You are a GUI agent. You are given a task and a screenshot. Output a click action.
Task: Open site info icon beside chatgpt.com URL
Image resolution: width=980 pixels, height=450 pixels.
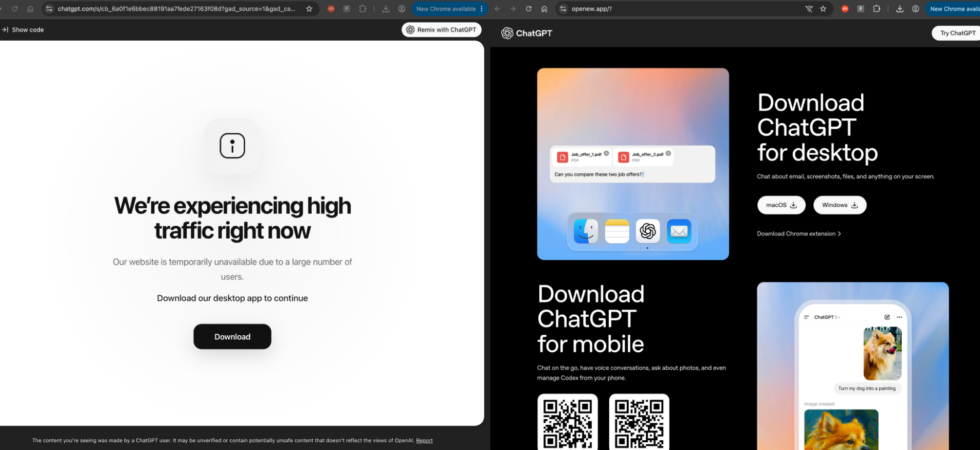point(49,9)
